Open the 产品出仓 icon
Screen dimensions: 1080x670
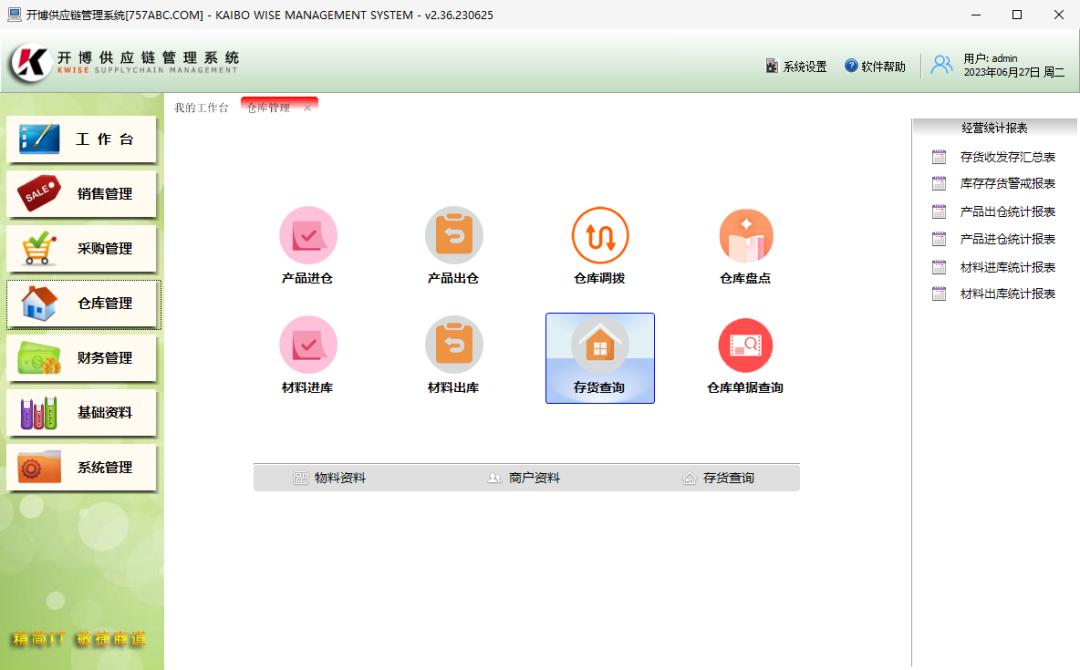[x=454, y=237]
